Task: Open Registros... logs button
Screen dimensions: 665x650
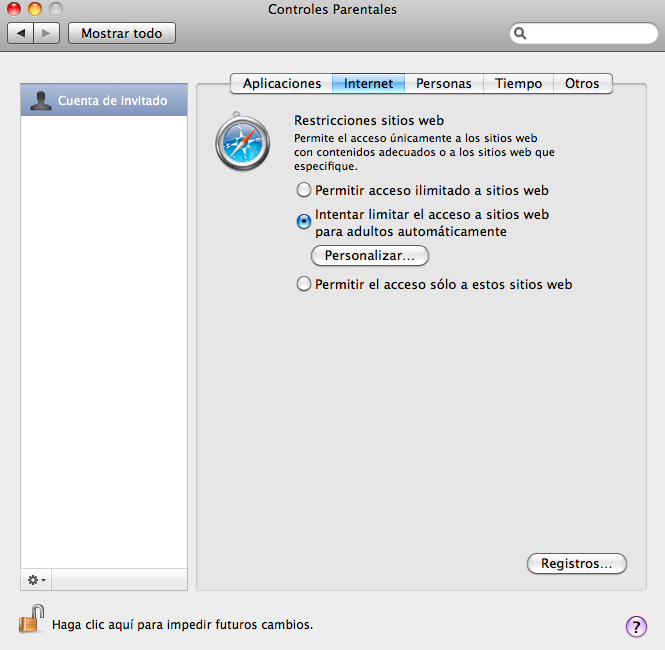Action: [x=576, y=564]
